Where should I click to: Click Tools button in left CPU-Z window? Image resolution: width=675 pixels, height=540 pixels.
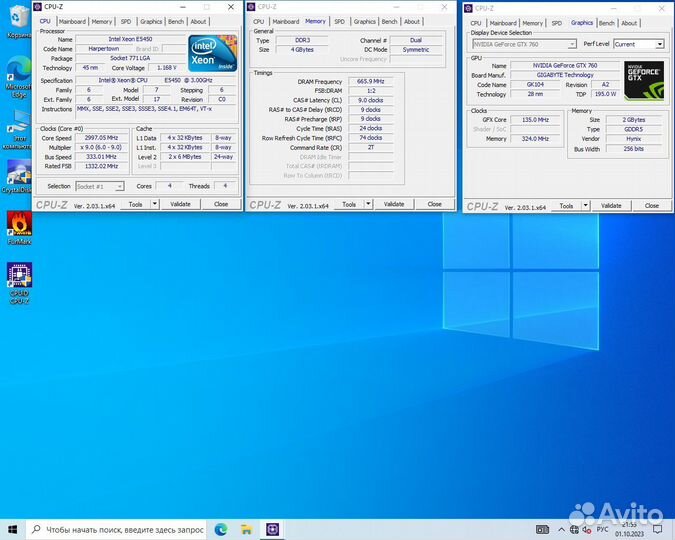(x=135, y=204)
